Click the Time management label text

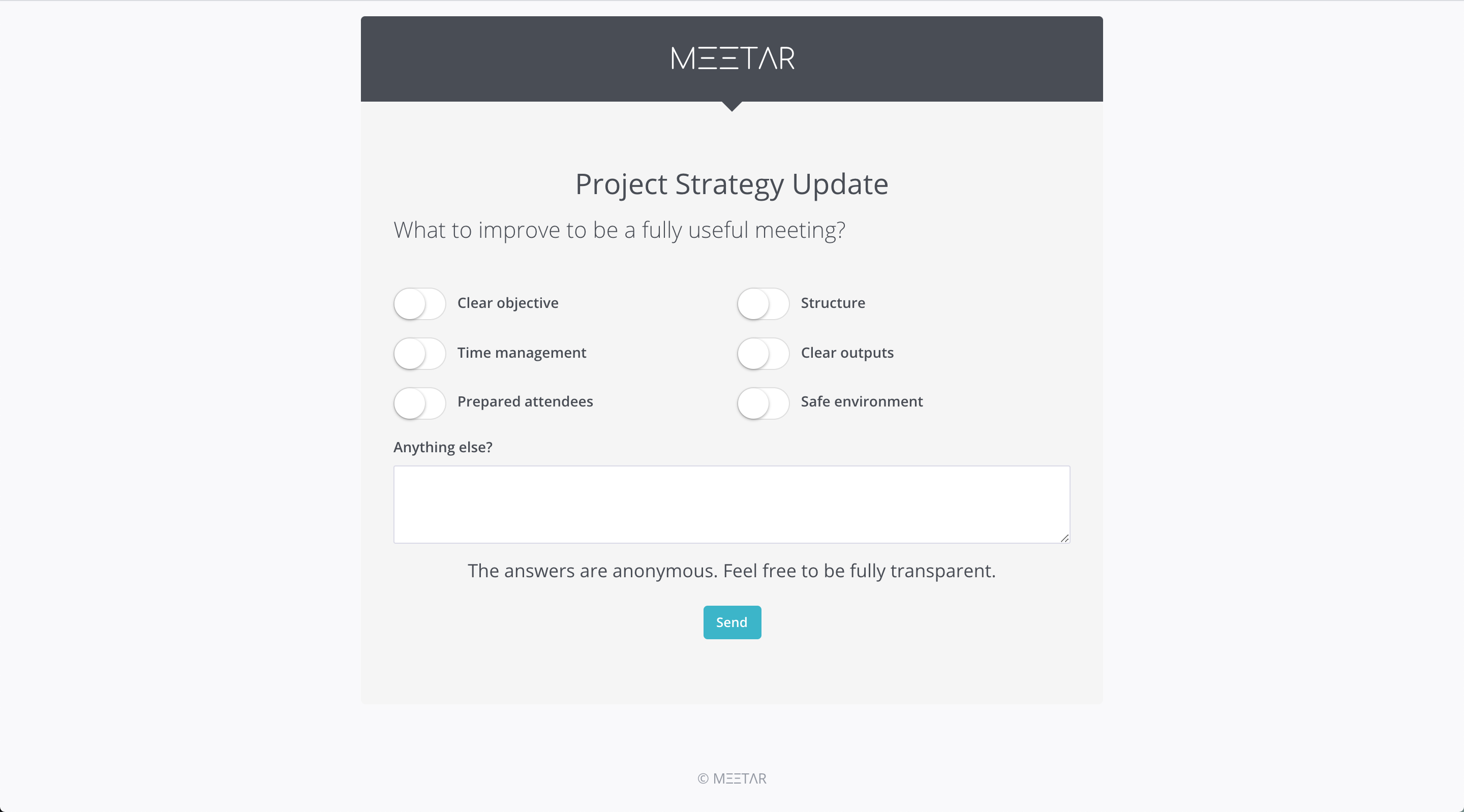[521, 353]
